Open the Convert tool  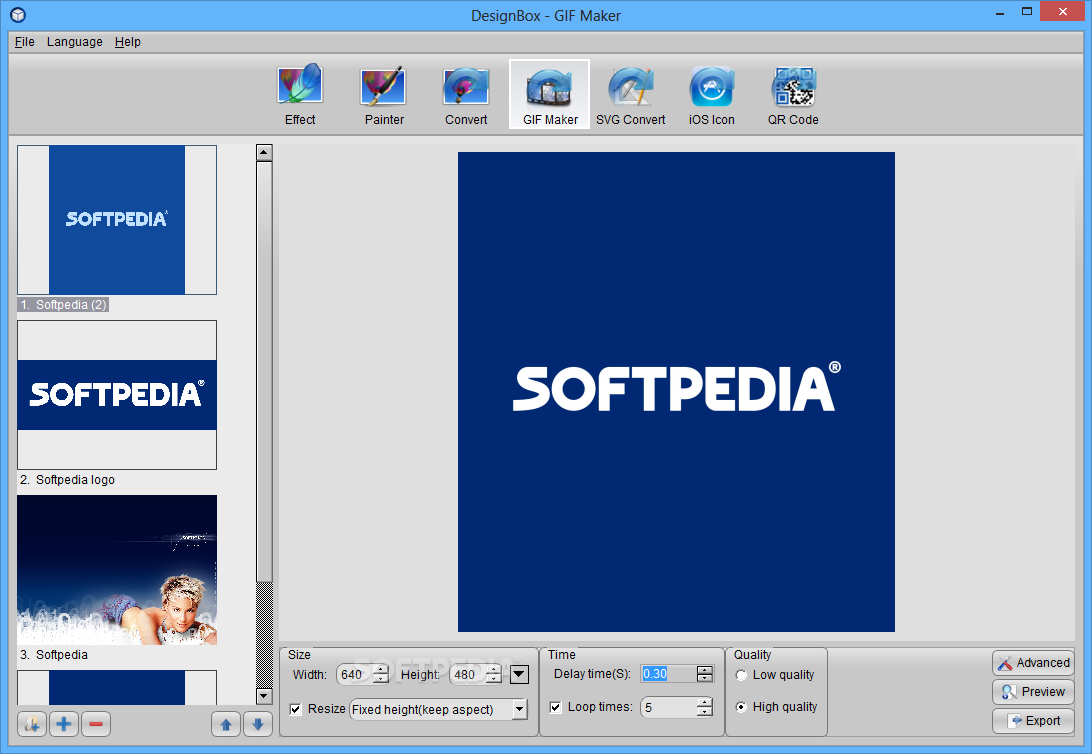click(466, 95)
